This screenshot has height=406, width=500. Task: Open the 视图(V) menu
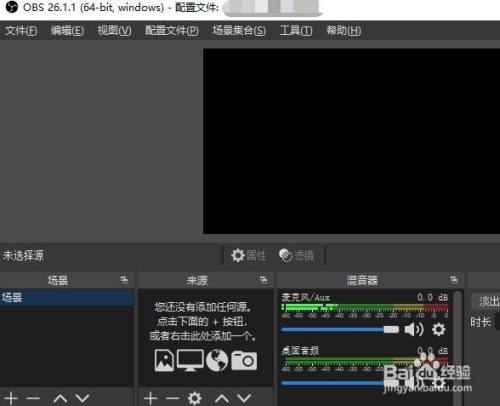[x=114, y=31]
